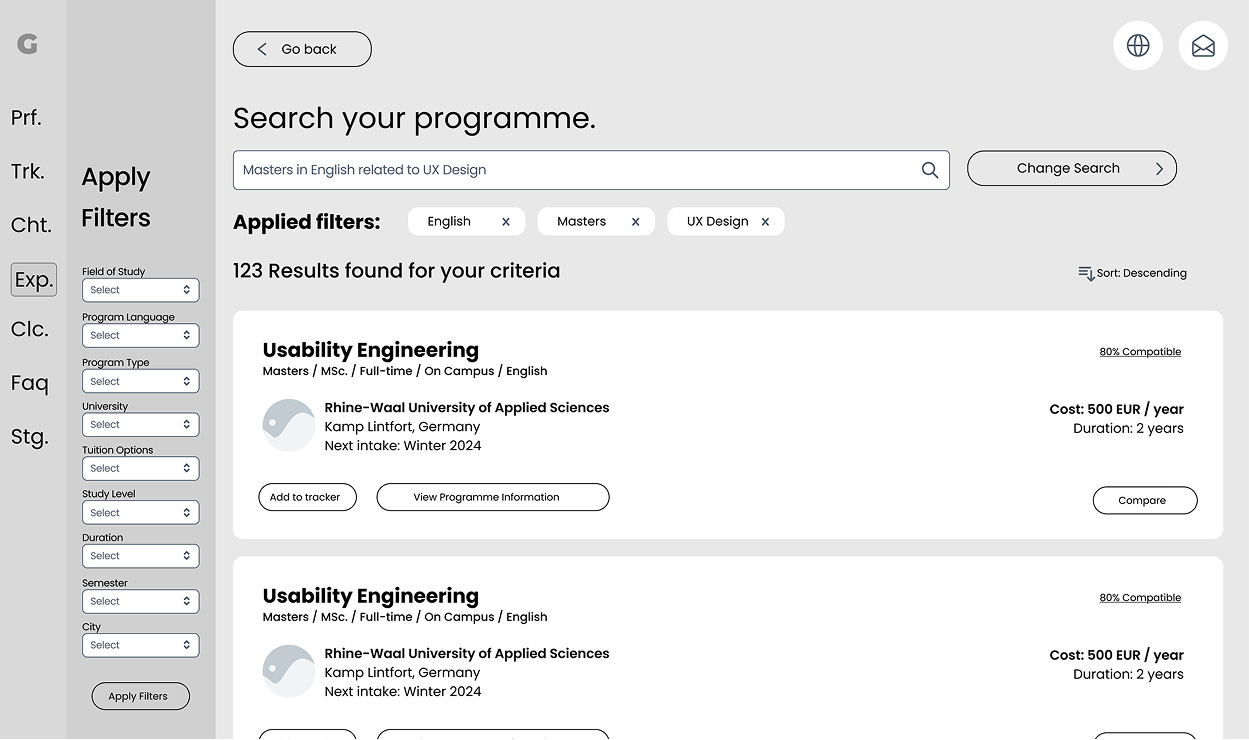The height and width of the screenshot is (740, 1249).
Task: Select Exp. in sidebar
Action: (34, 280)
